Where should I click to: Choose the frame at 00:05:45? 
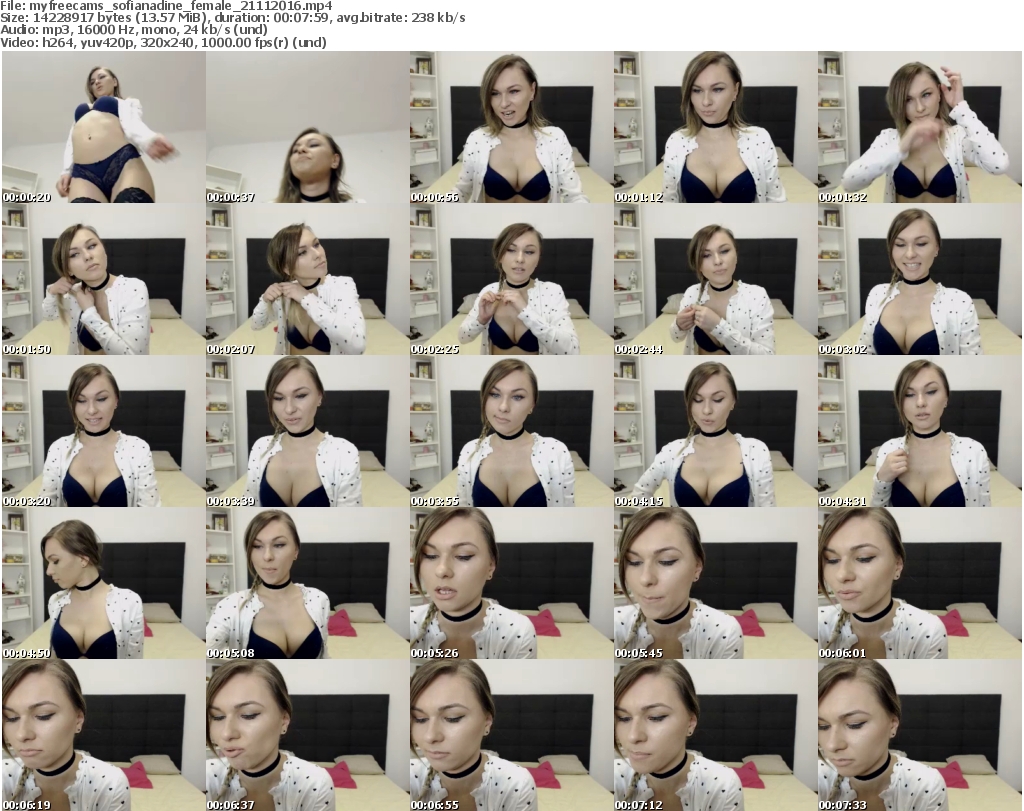715,583
